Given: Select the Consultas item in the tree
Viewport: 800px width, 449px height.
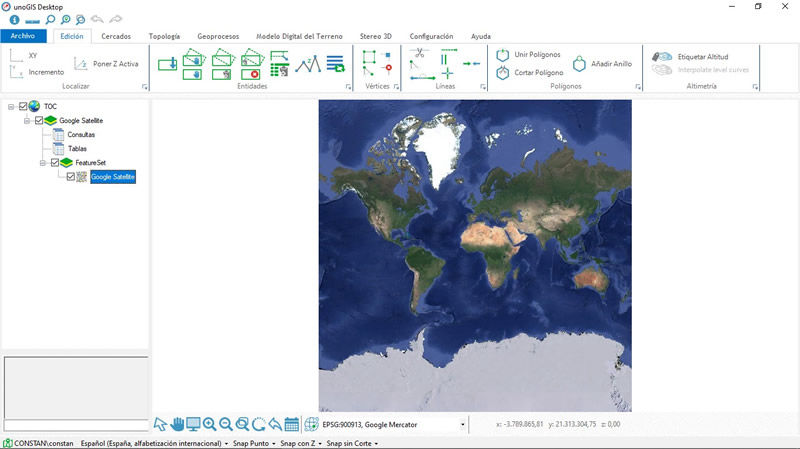Looking at the screenshot, I should pyautogui.click(x=81, y=134).
